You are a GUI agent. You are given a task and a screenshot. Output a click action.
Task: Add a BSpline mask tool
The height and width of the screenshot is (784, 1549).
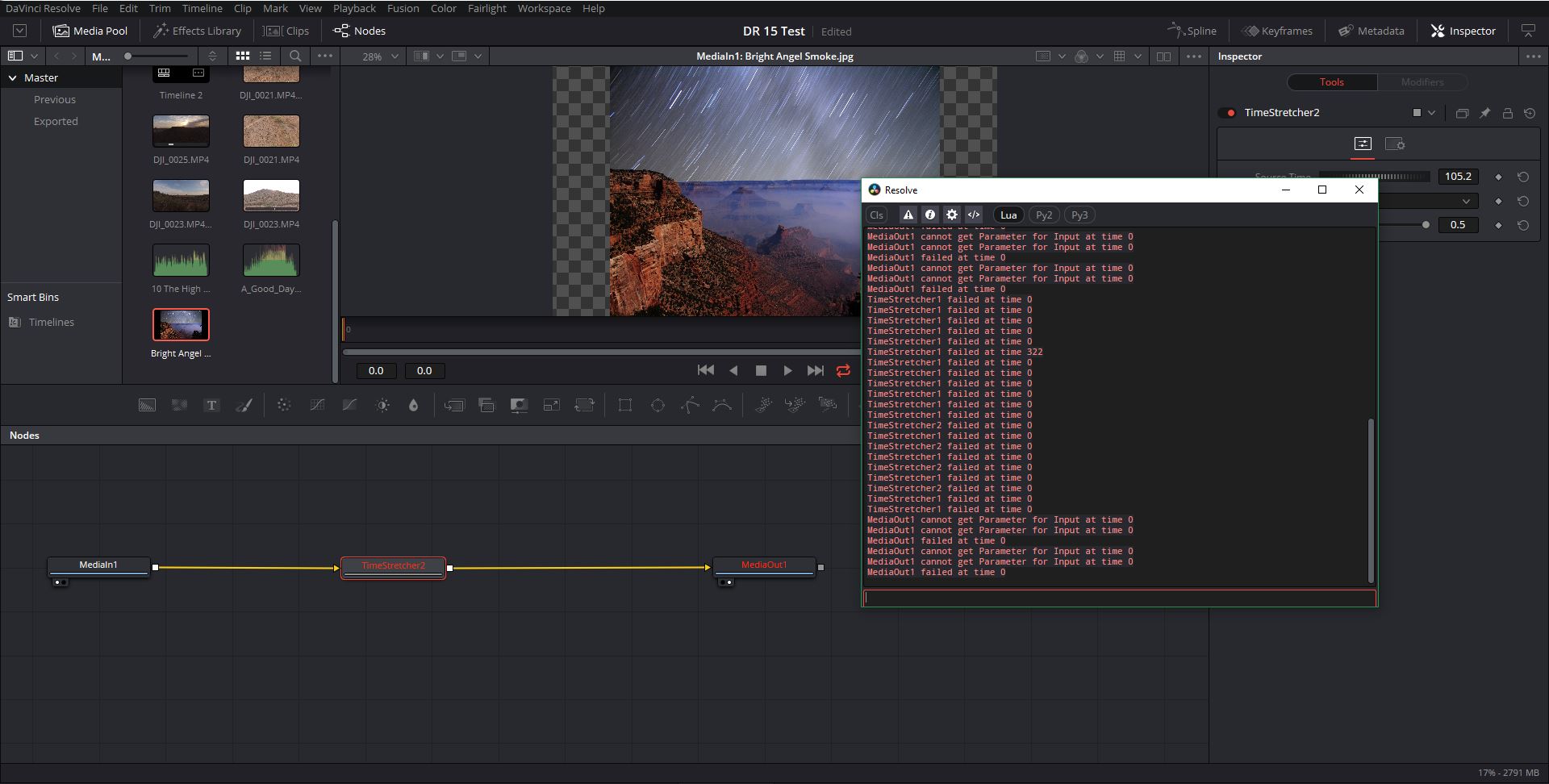pyautogui.click(x=722, y=405)
